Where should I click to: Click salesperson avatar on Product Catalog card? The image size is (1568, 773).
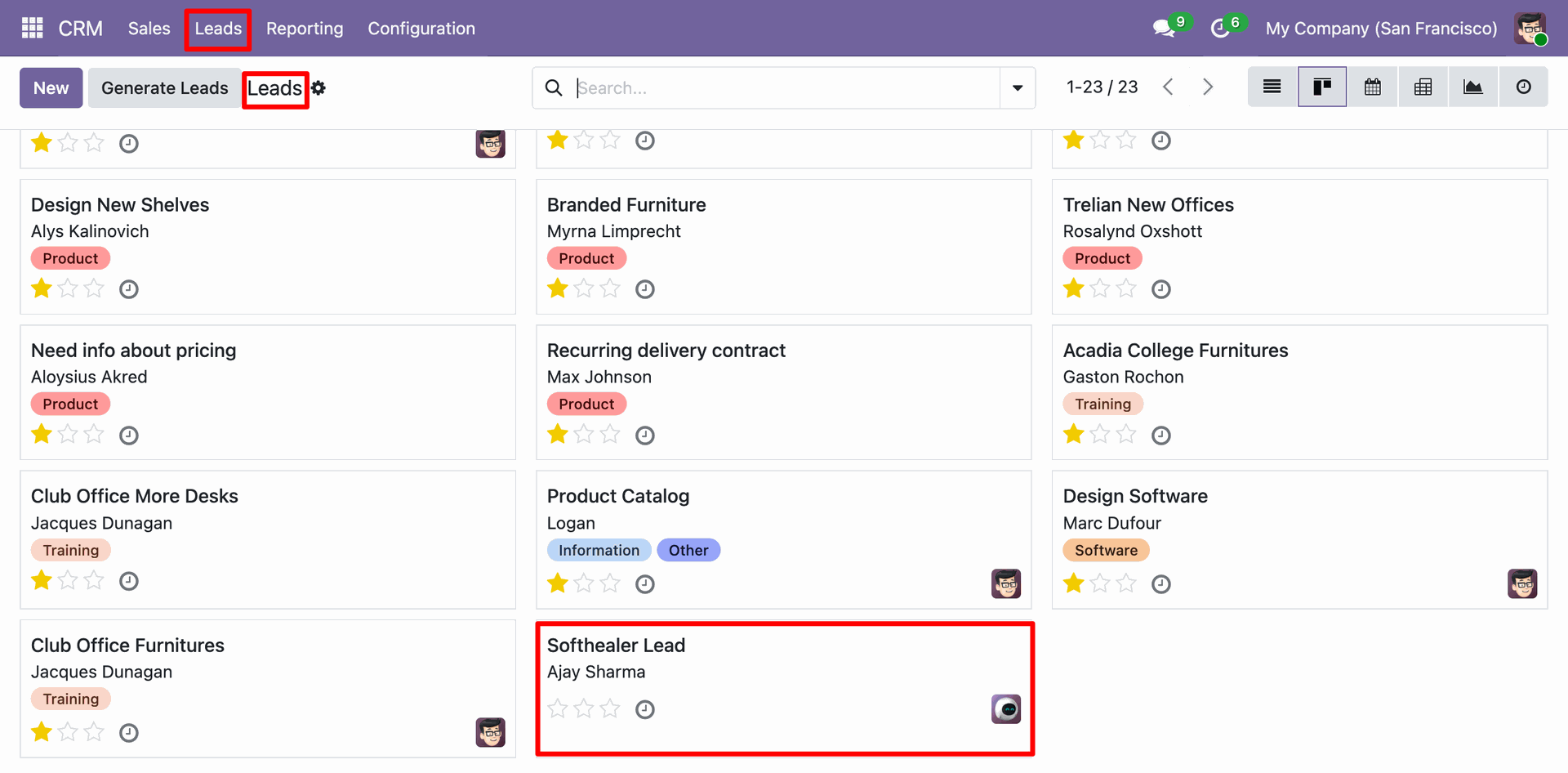pyautogui.click(x=1006, y=583)
